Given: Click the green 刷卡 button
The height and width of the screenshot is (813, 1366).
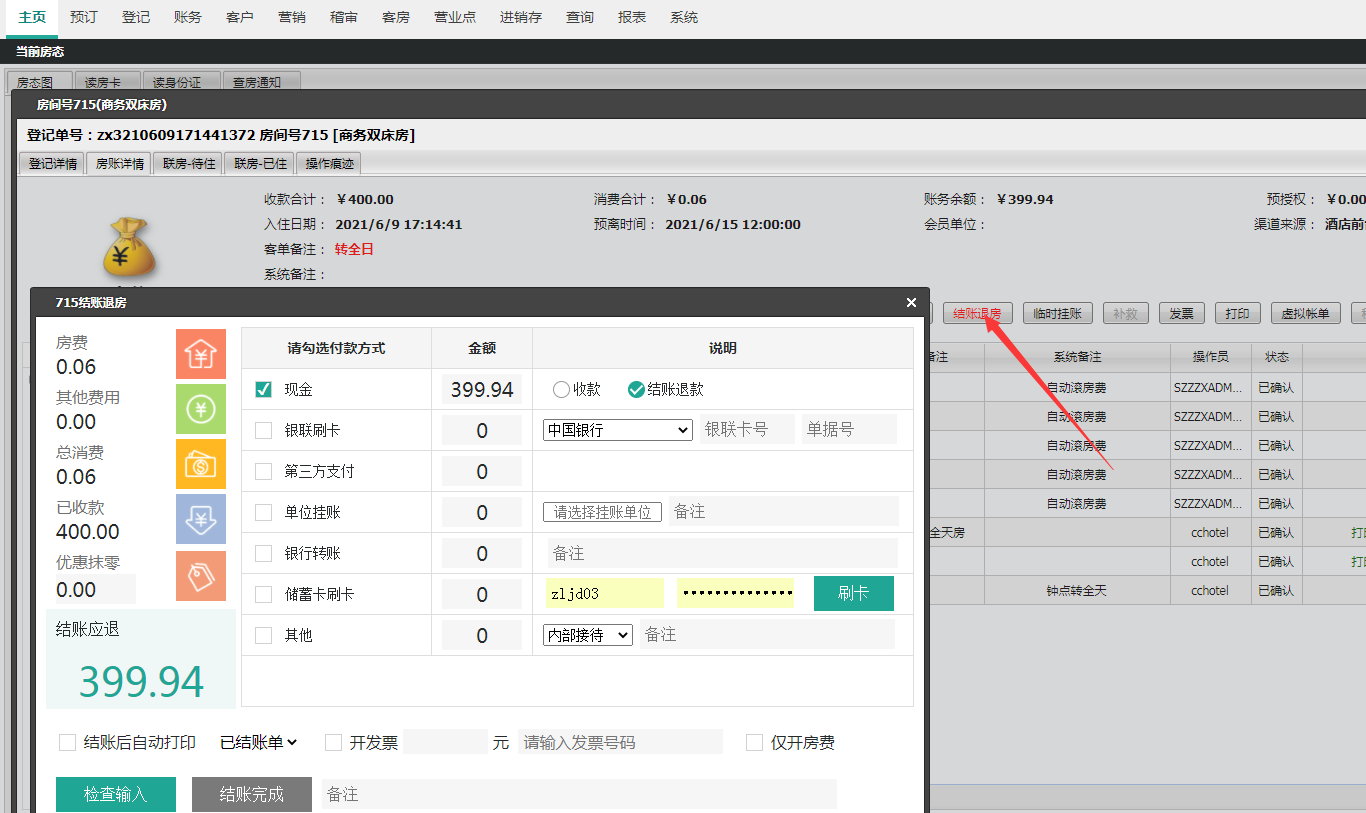Looking at the screenshot, I should tap(854, 593).
